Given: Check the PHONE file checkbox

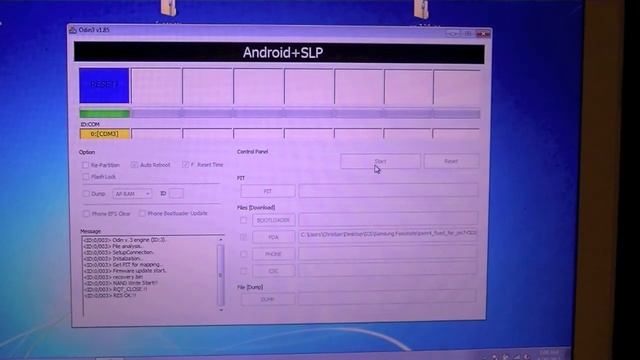Looking at the screenshot, I should coord(243,254).
